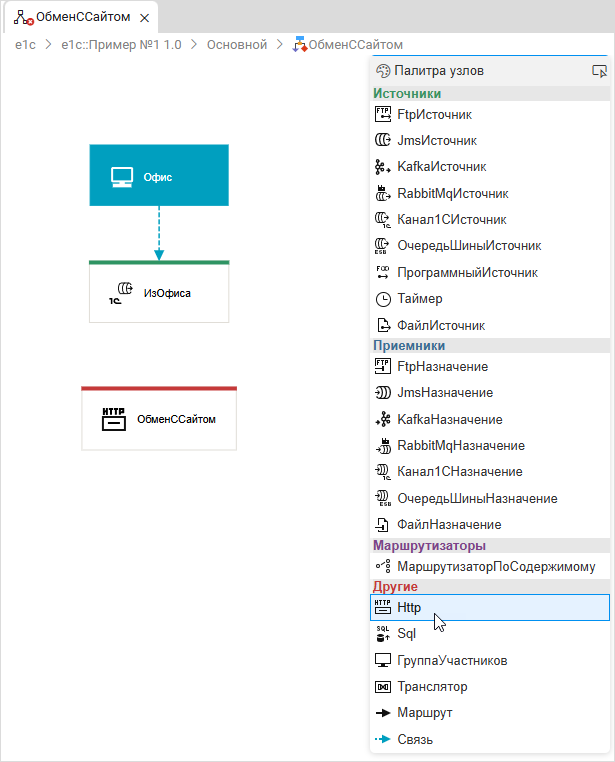Viewport: 615px width, 762px height.
Task: Collapse the Приемники palette section
Action: pos(490,346)
